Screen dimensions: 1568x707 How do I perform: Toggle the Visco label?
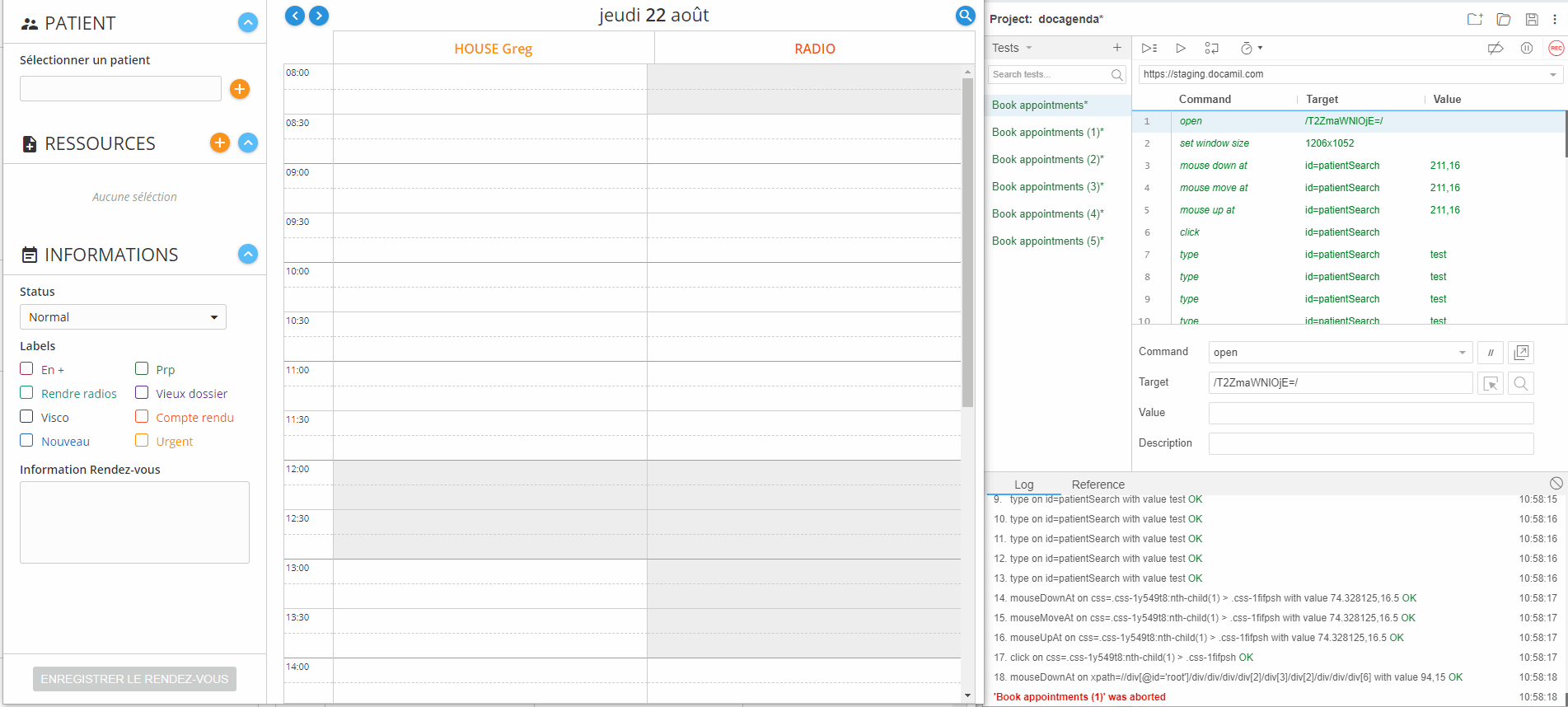(26, 416)
